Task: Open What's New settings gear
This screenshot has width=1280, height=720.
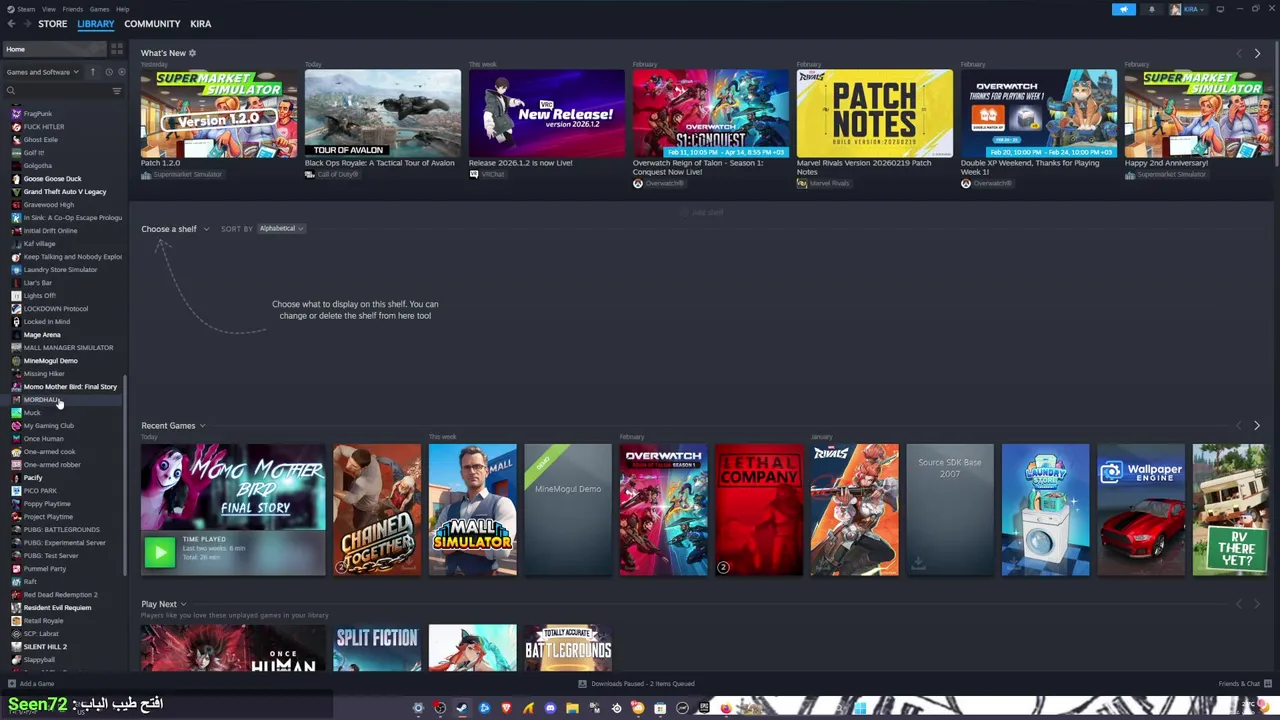Action: pos(192,53)
